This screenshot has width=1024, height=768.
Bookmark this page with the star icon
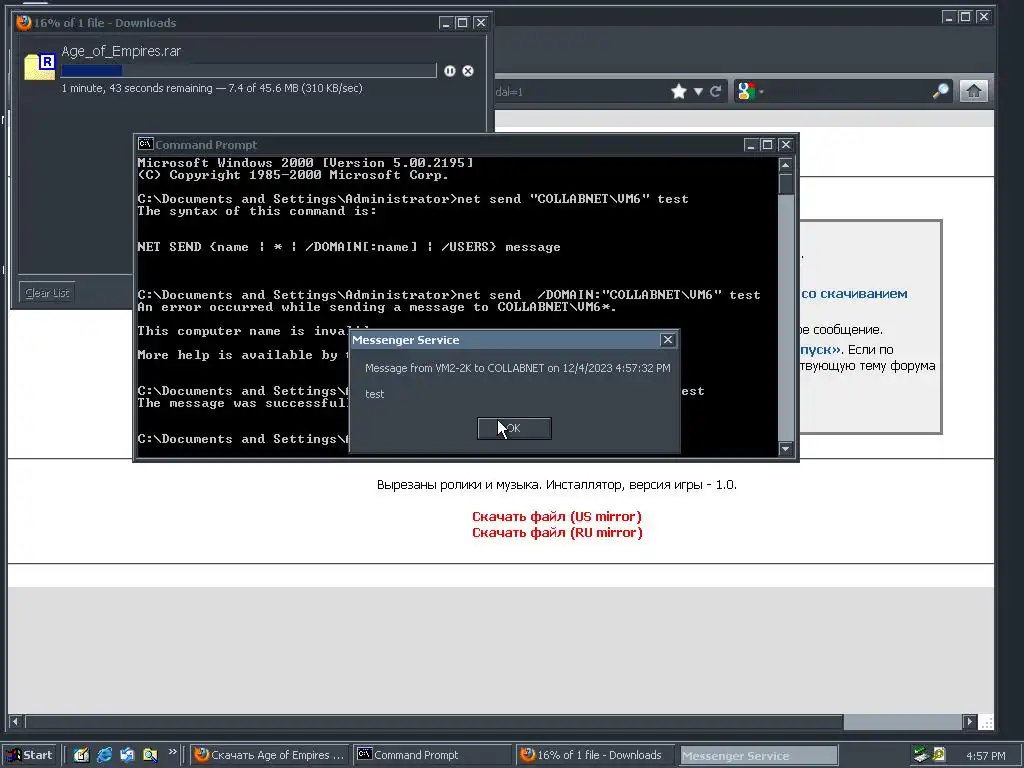pos(679,91)
